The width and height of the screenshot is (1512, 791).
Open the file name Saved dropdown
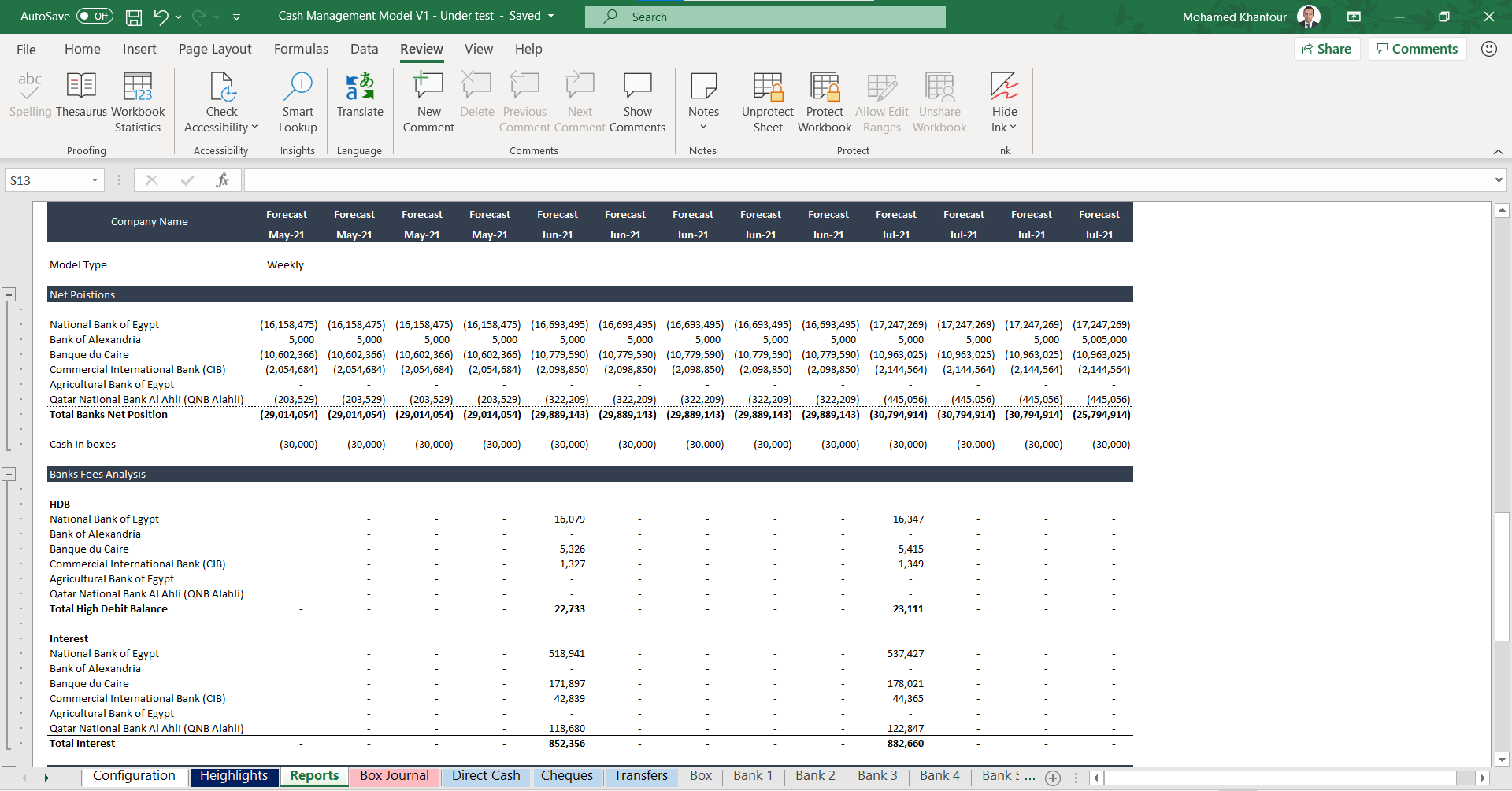point(550,16)
